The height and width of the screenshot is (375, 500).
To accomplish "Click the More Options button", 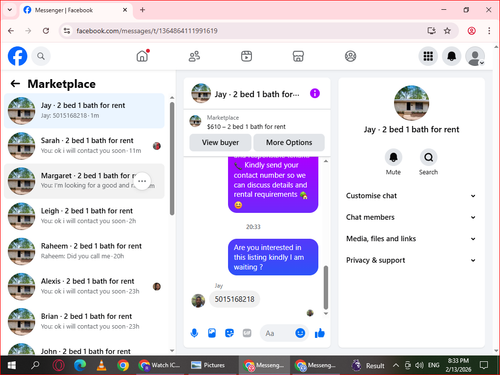I will coord(289,142).
